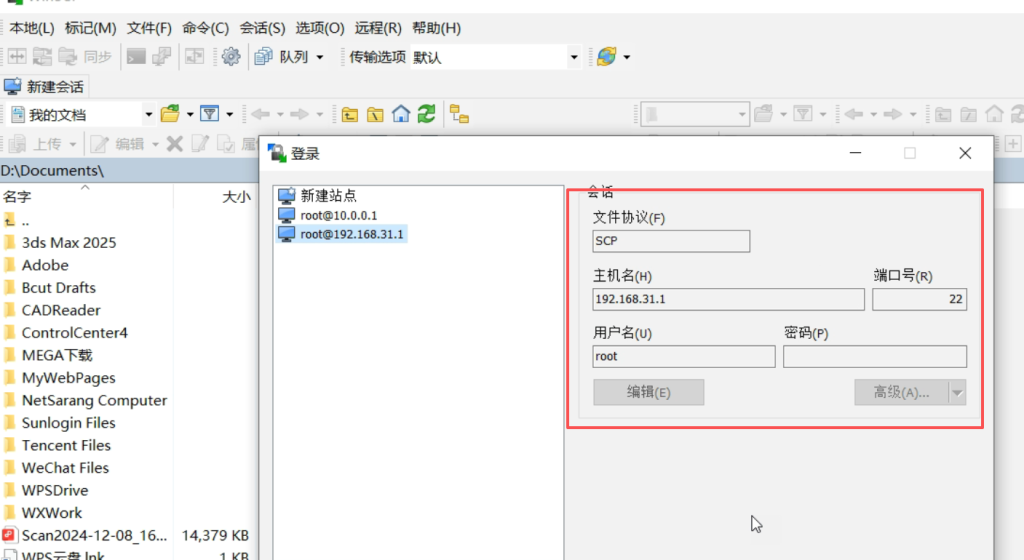Sort by the 名字 column header
Image resolution: width=1024 pixels, height=560 pixels.
pyautogui.click(x=85, y=196)
